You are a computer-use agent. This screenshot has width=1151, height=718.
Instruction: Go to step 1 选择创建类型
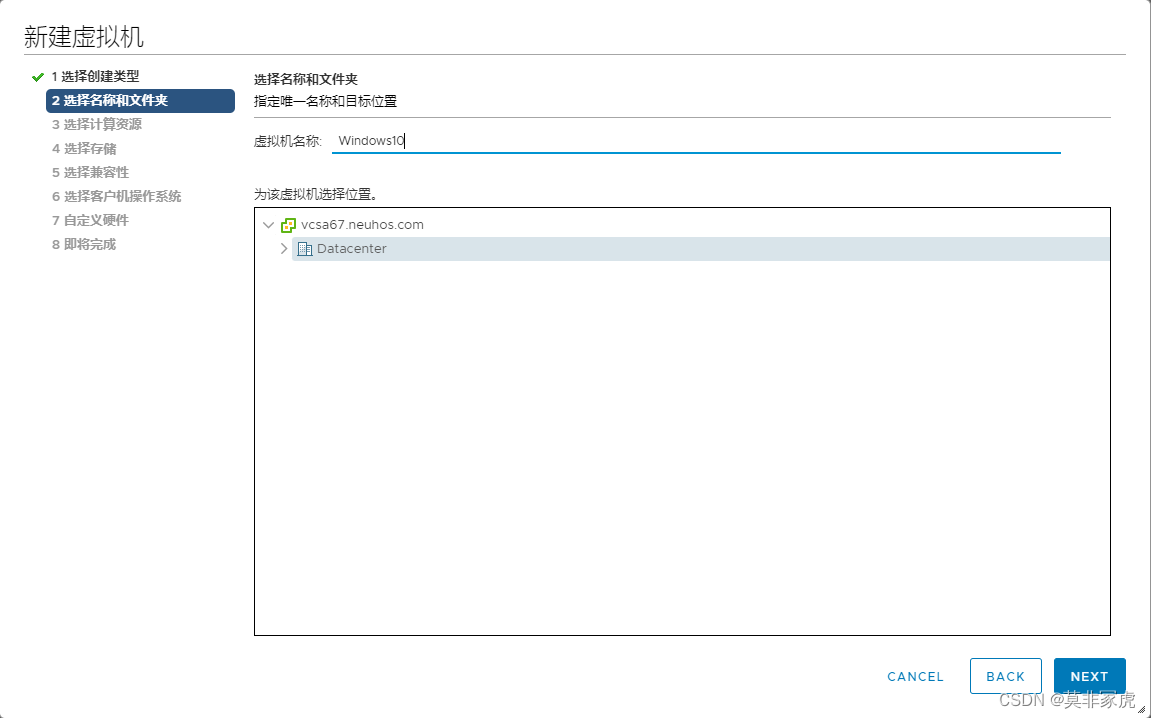[x=95, y=76]
